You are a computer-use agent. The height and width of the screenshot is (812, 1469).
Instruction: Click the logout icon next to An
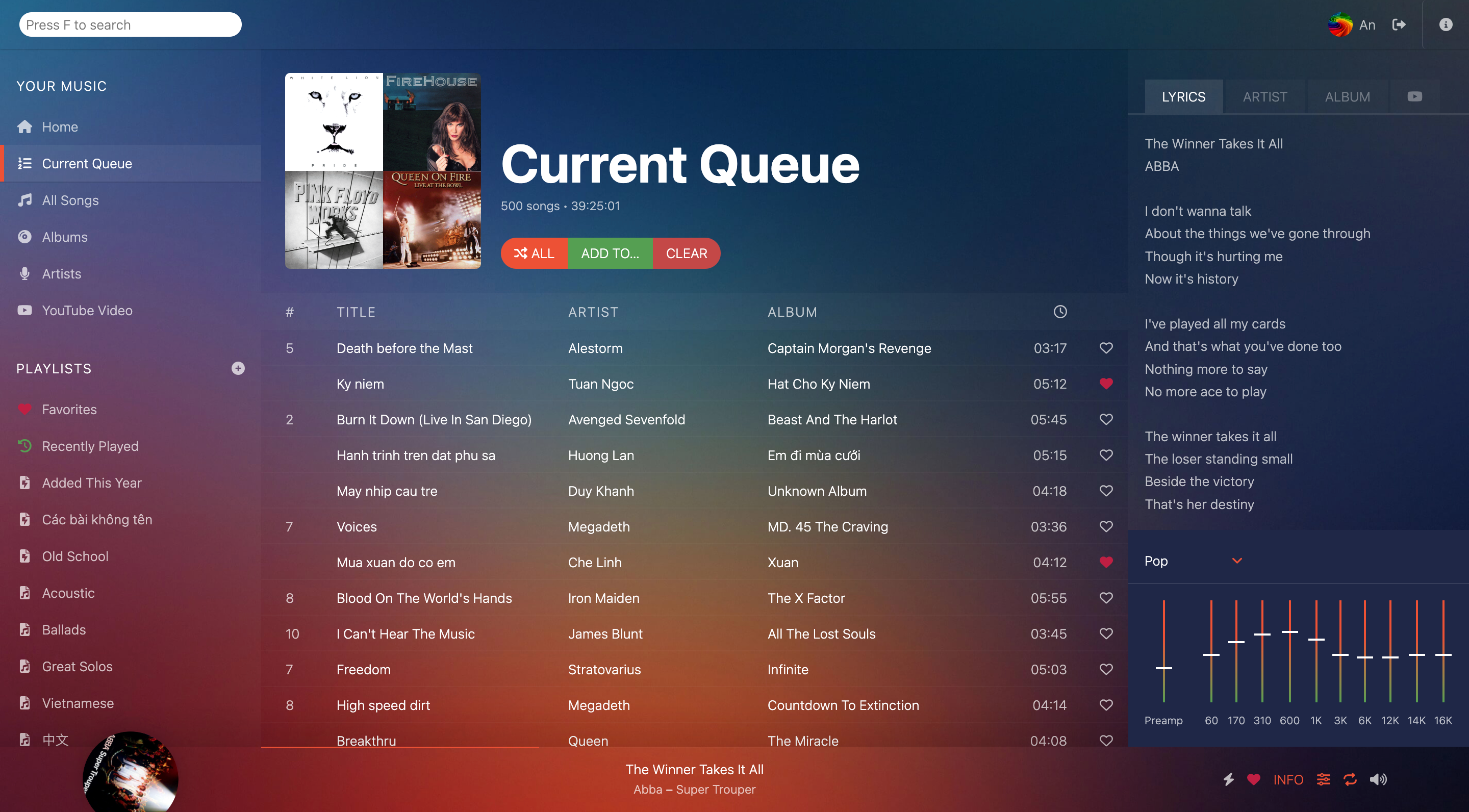click(1398, 24)
